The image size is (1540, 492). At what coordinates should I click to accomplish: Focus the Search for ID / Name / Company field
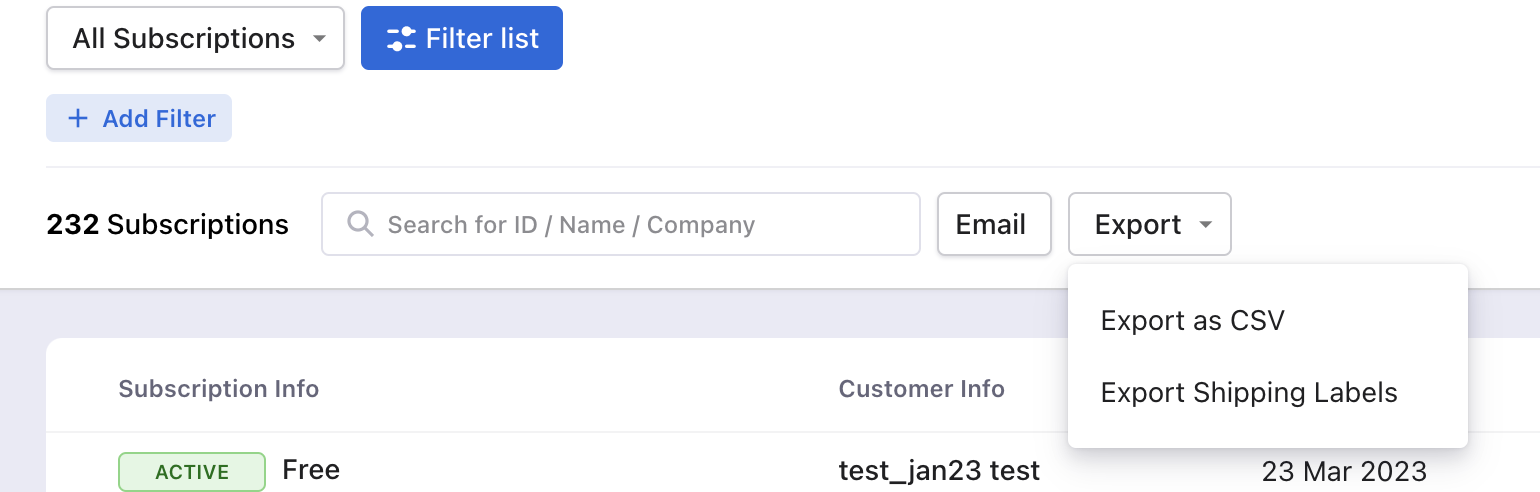[x=621, y=224]
